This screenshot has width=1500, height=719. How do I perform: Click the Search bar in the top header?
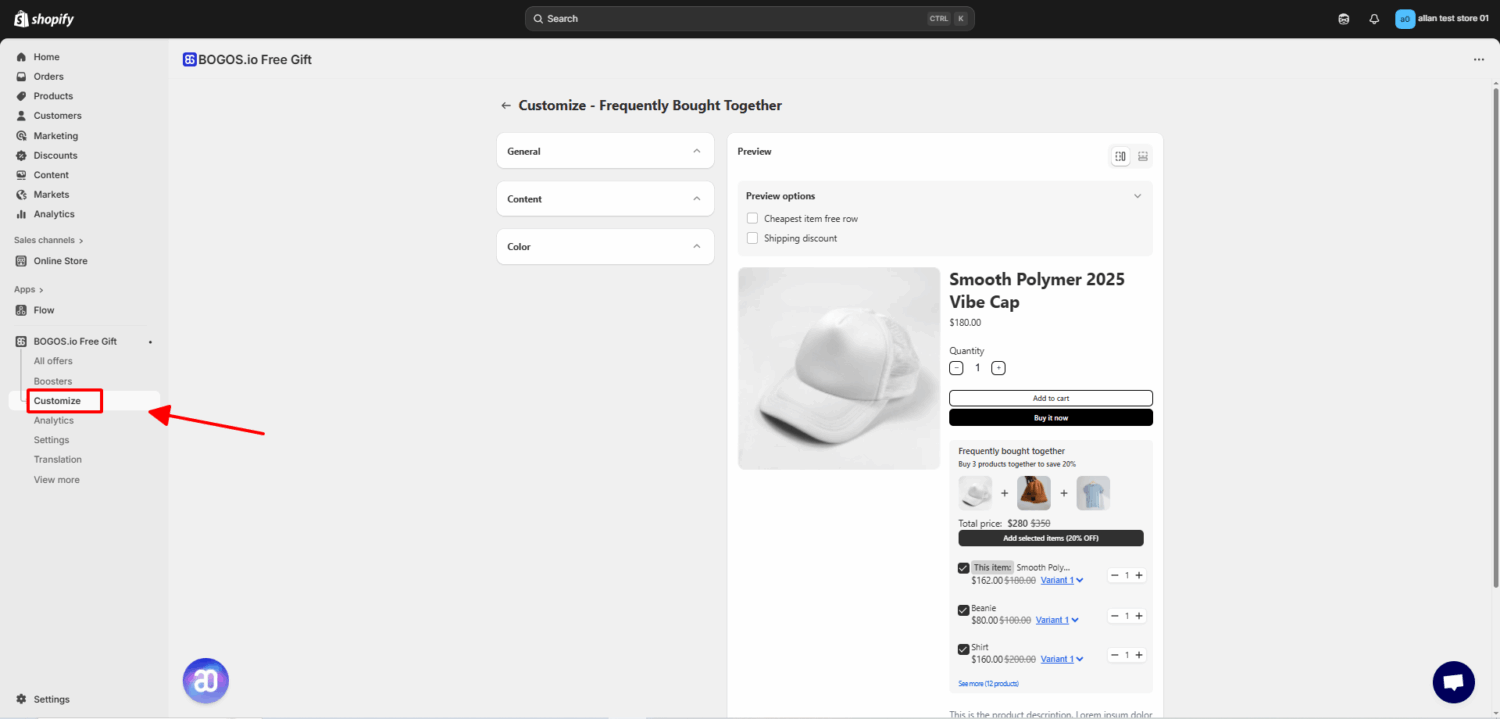(x=749, y=18)
